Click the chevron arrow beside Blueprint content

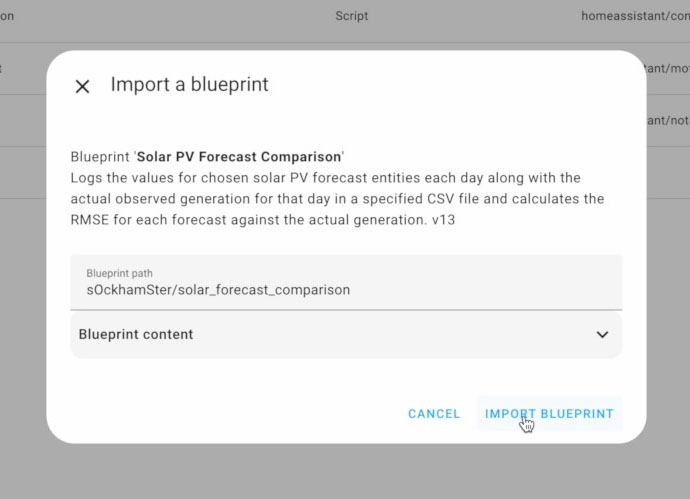click(602, 334)
